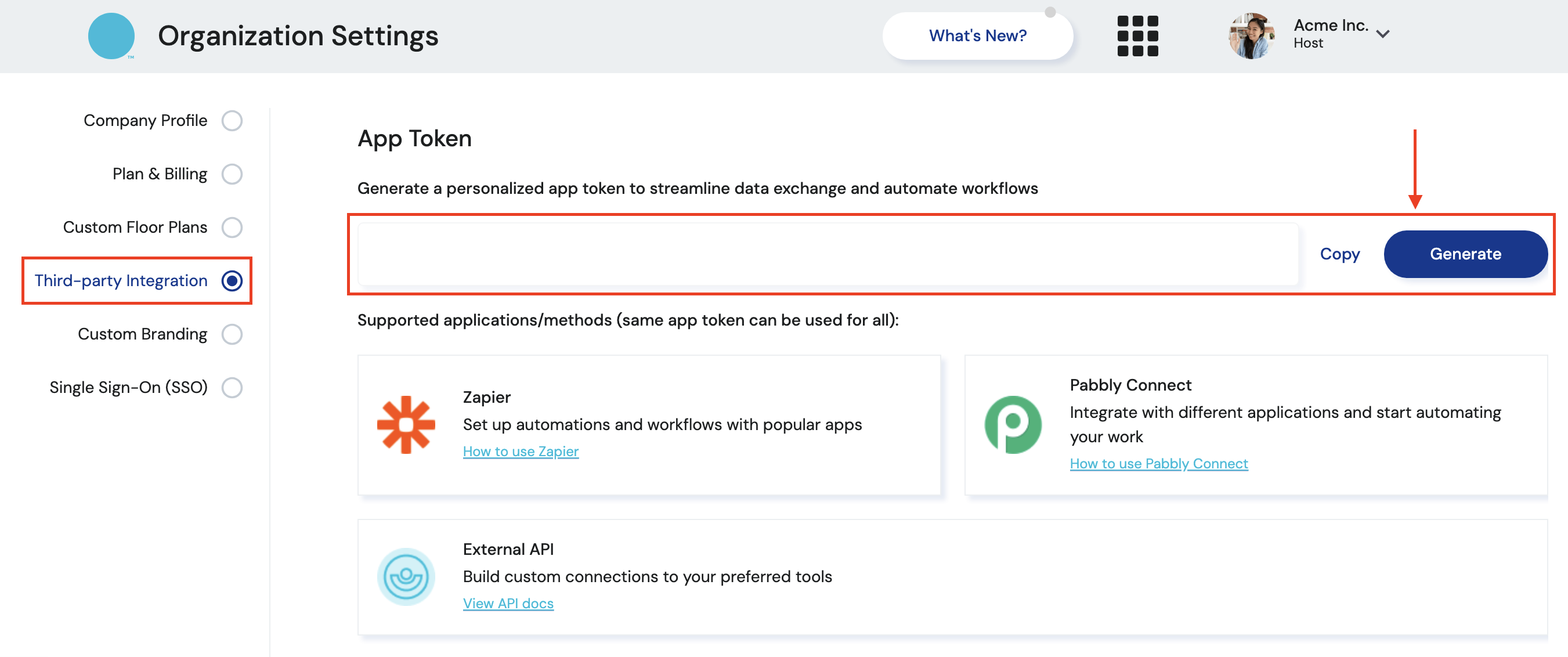Screen dimensions: 1568x657
Task: Click the External API circular icon
Action: tap(406, 576)
